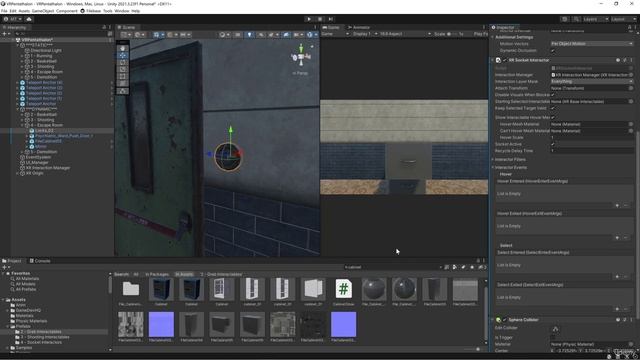This screenshot has width=640, height=360.
Task: Open the GameObject menu
Action: pyautogui.click(x=43, y=11)
